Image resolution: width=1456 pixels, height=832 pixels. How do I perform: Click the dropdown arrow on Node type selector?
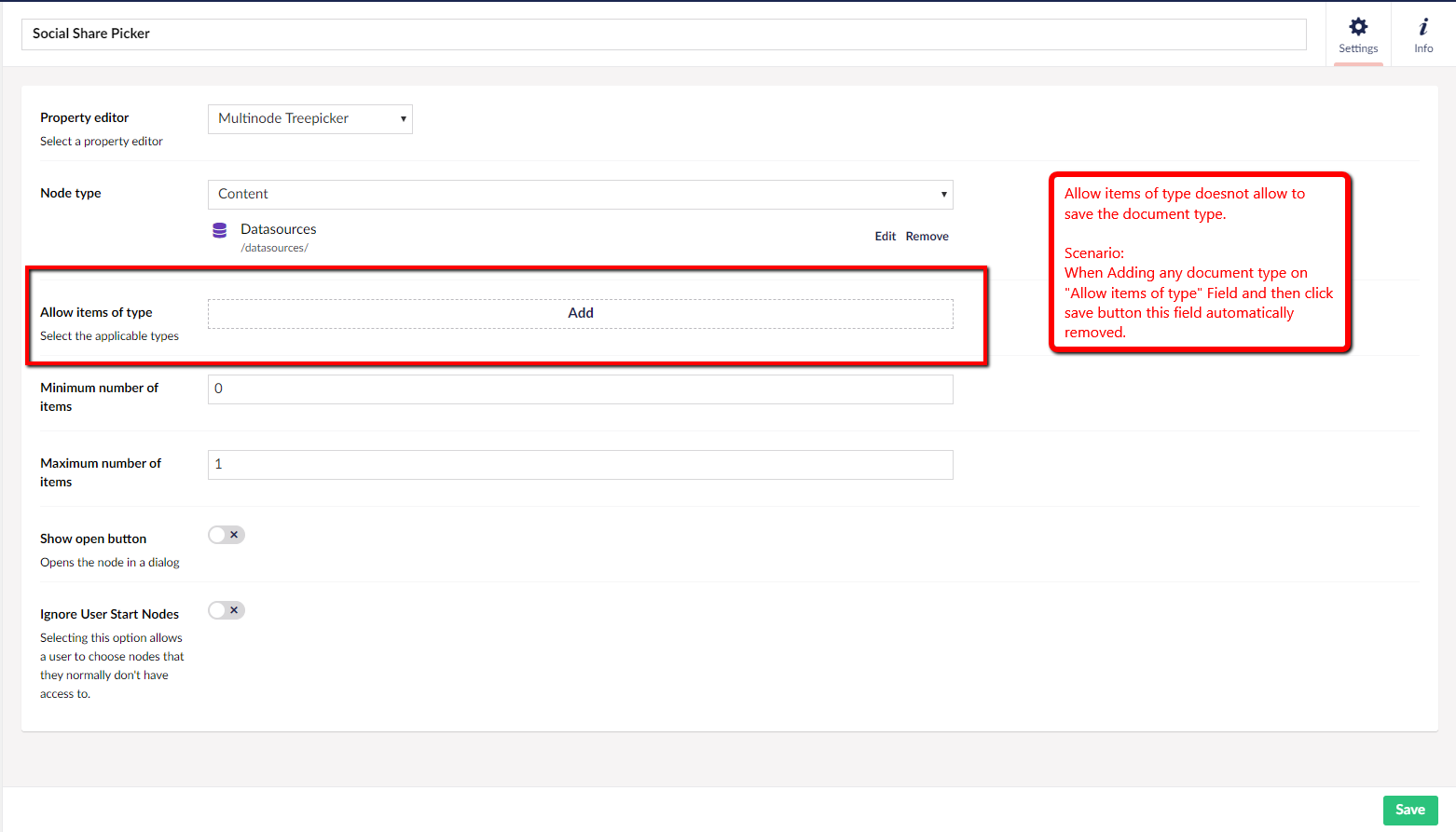942,194
